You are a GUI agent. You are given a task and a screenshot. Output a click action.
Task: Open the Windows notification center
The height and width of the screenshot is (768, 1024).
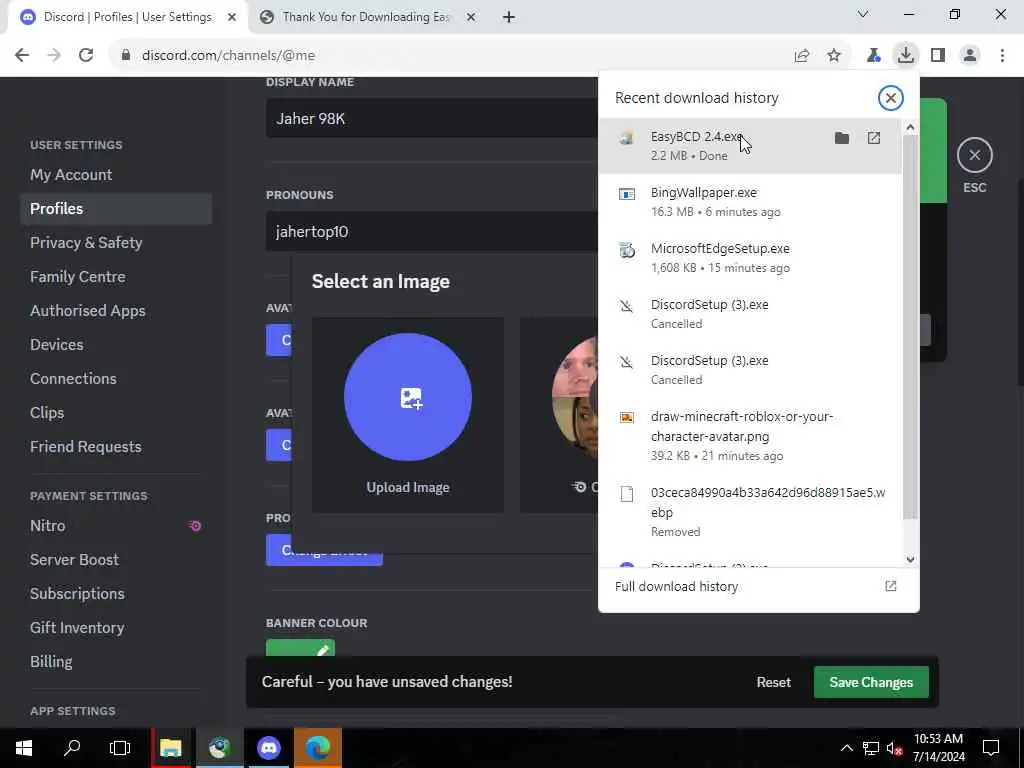[991, 748]
